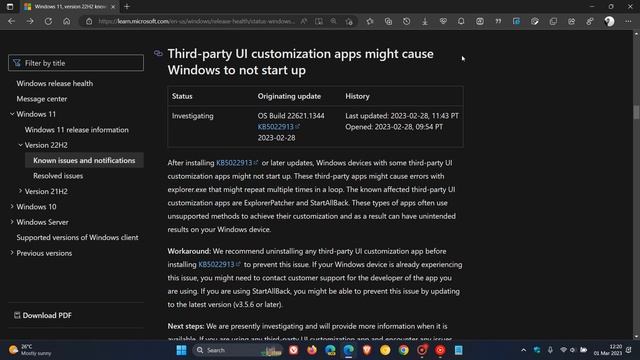
Task: Open Firefox from the taskbar
Action: pyautogui.click(x=312, y=350)
